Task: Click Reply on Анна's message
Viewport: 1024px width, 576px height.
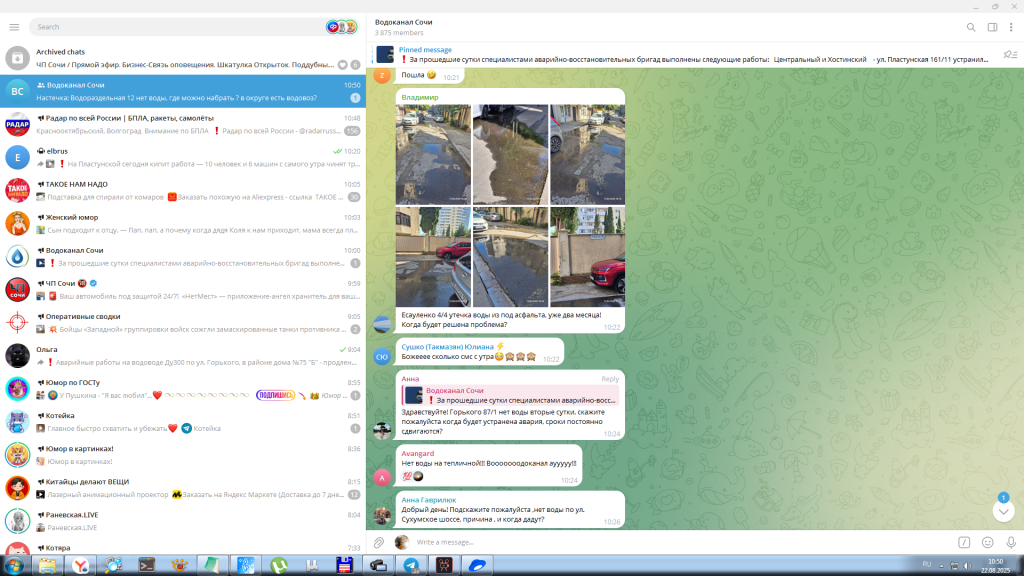Action: point(610,379)
